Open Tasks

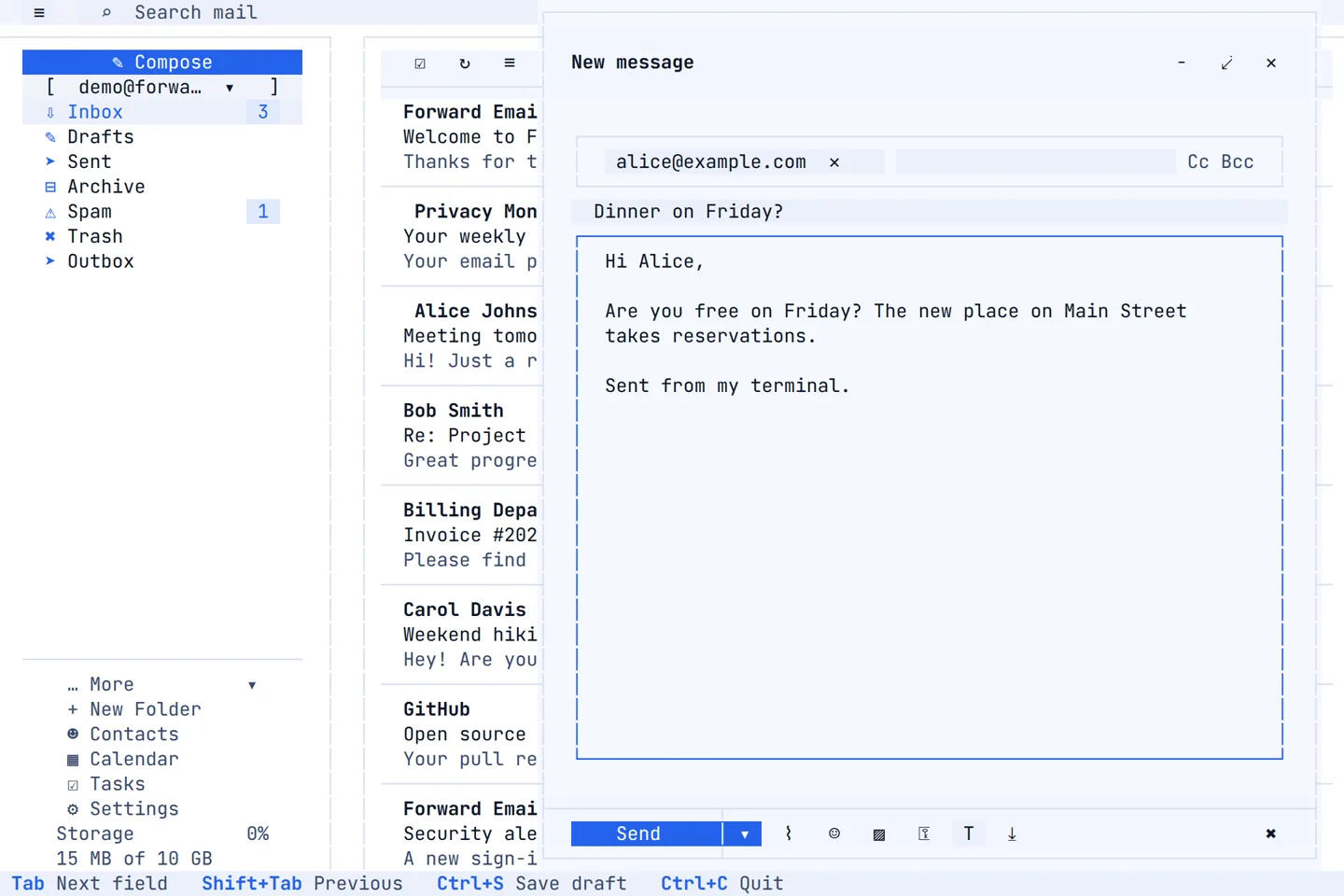[x=106, y=784]
